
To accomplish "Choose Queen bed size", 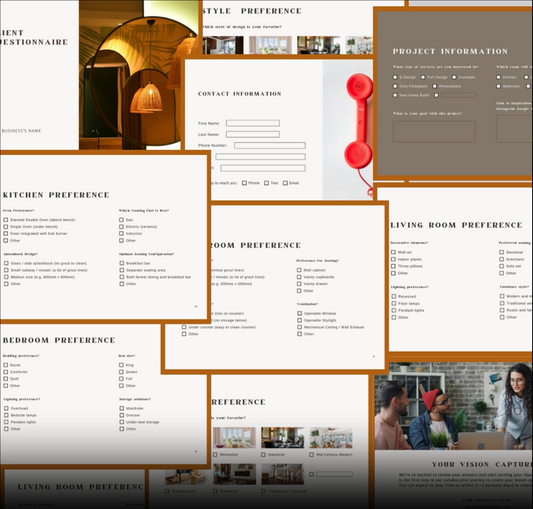I will [x=121, y=372].
